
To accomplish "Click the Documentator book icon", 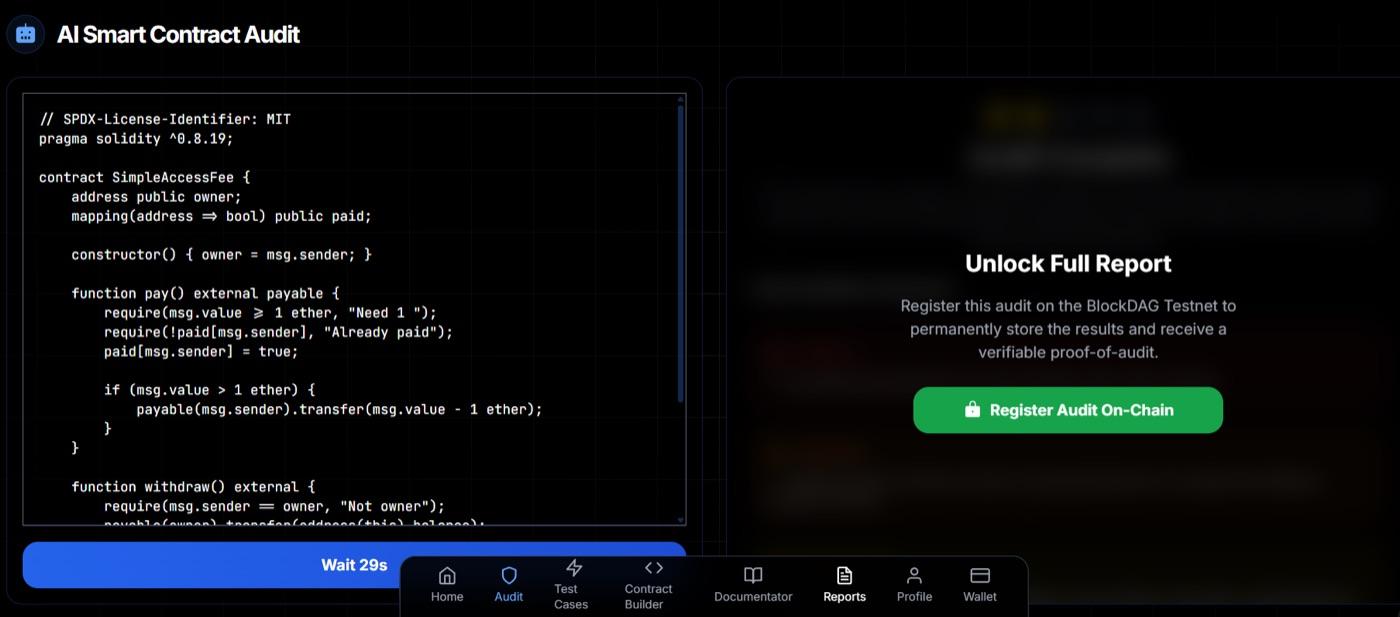I will (x=752, y=575).
